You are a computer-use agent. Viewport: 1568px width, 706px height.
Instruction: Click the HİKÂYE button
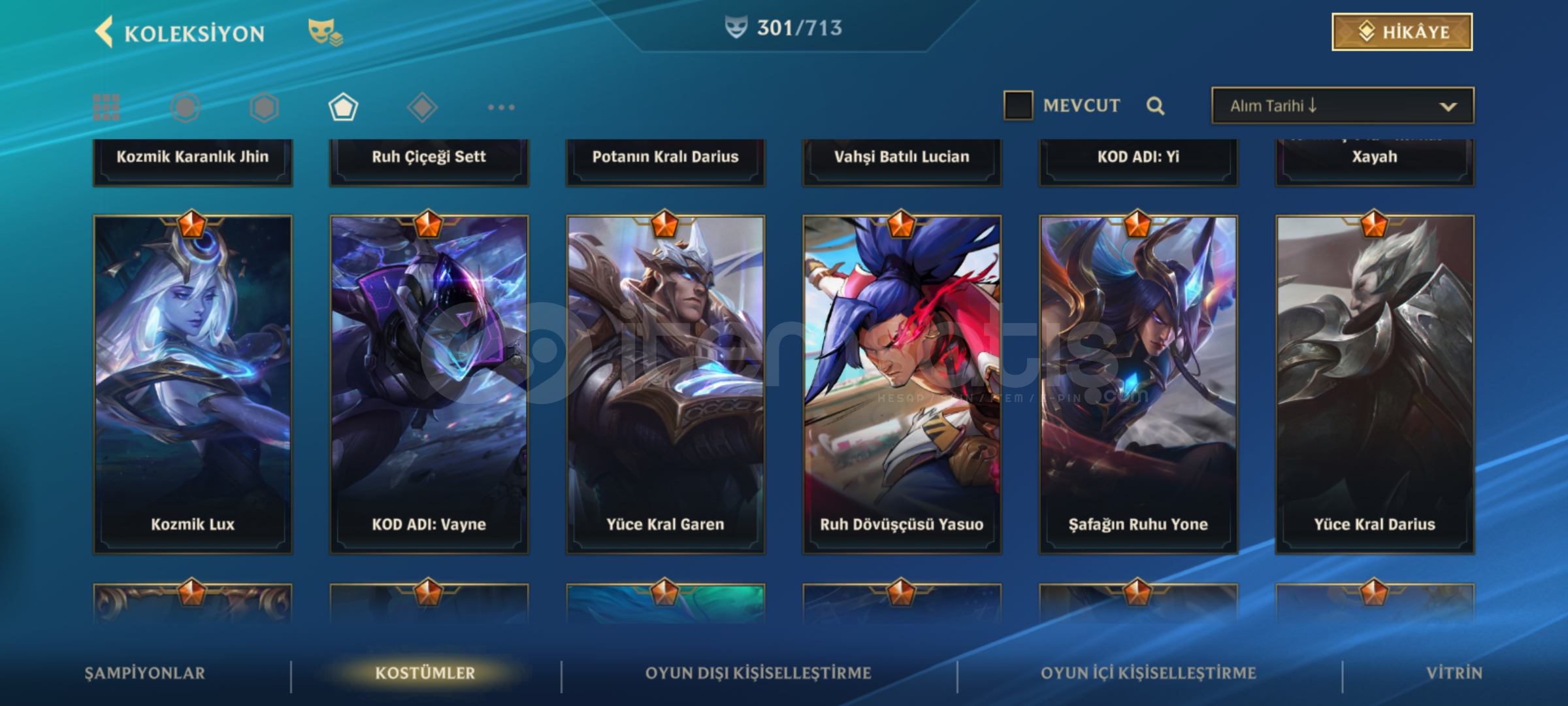tap(1402, 31)
